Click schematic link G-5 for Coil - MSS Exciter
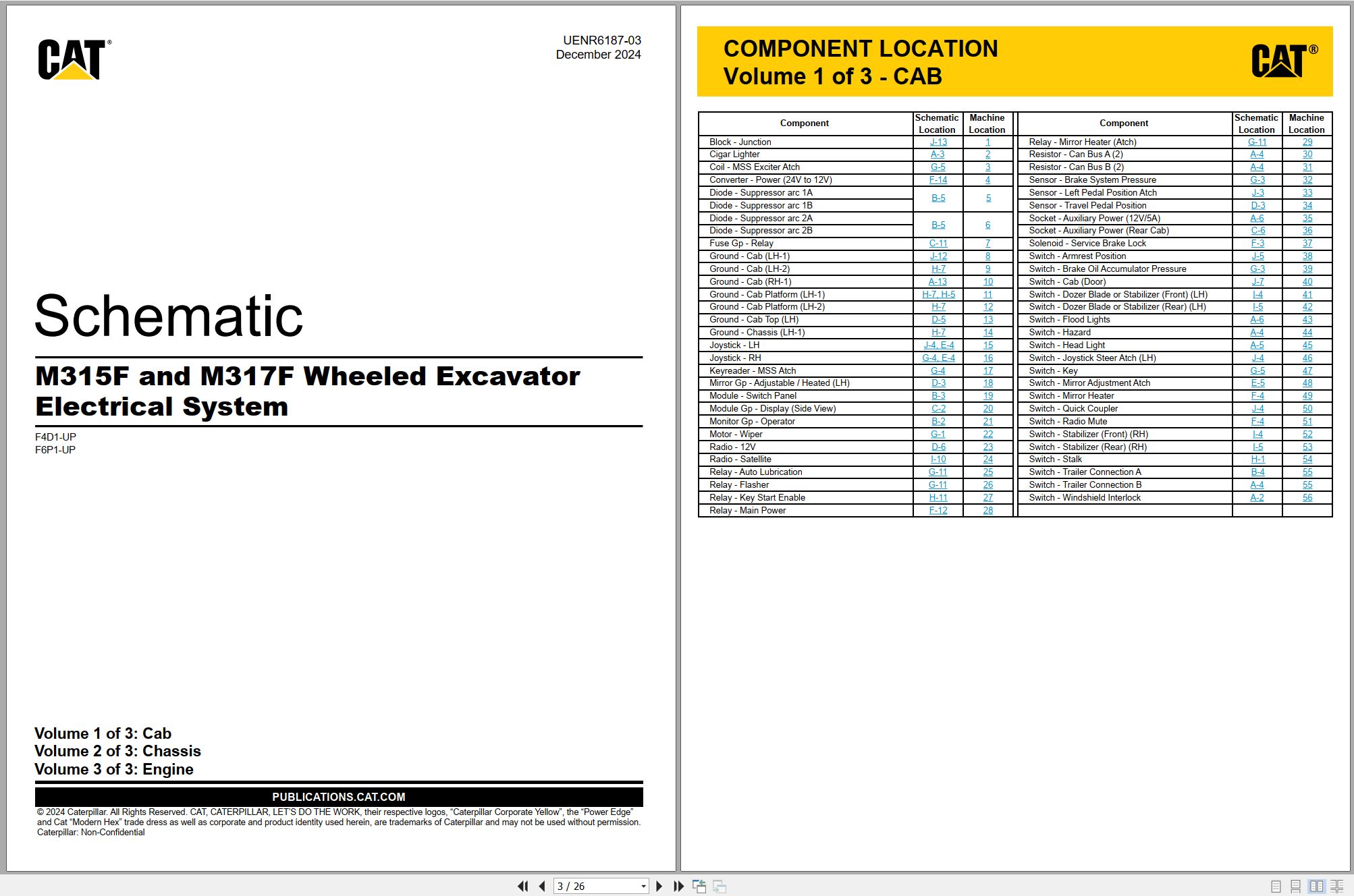Screen dimensions: 1354x896 pos(938,167)
